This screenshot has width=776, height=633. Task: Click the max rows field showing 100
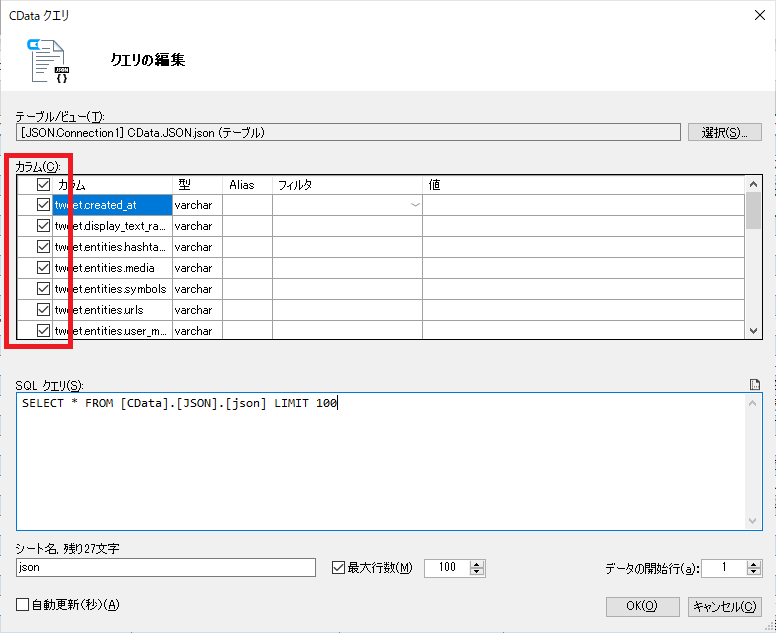pyautogui.click(x=447, y=568)
